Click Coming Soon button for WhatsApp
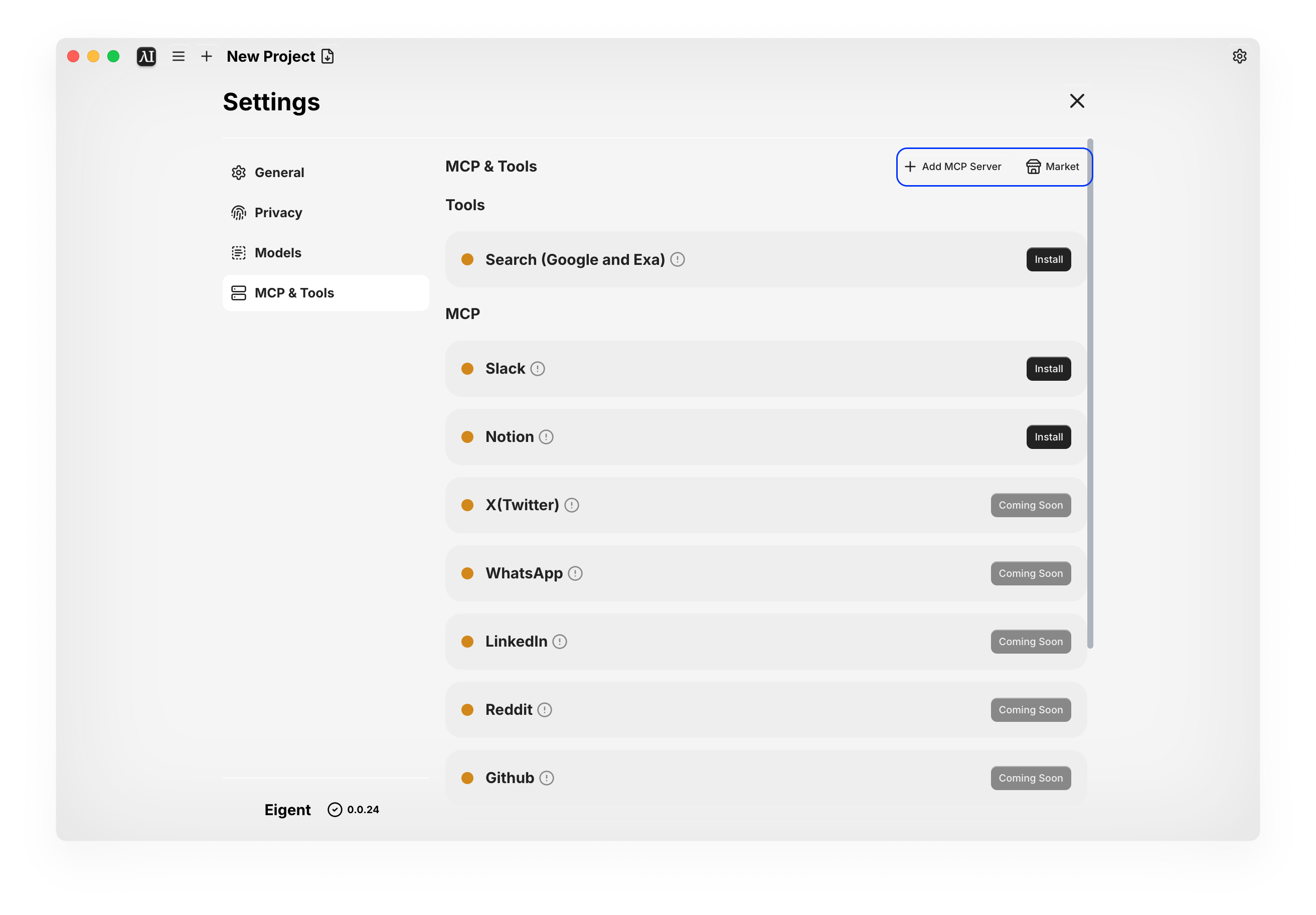 click(1031, 573)
